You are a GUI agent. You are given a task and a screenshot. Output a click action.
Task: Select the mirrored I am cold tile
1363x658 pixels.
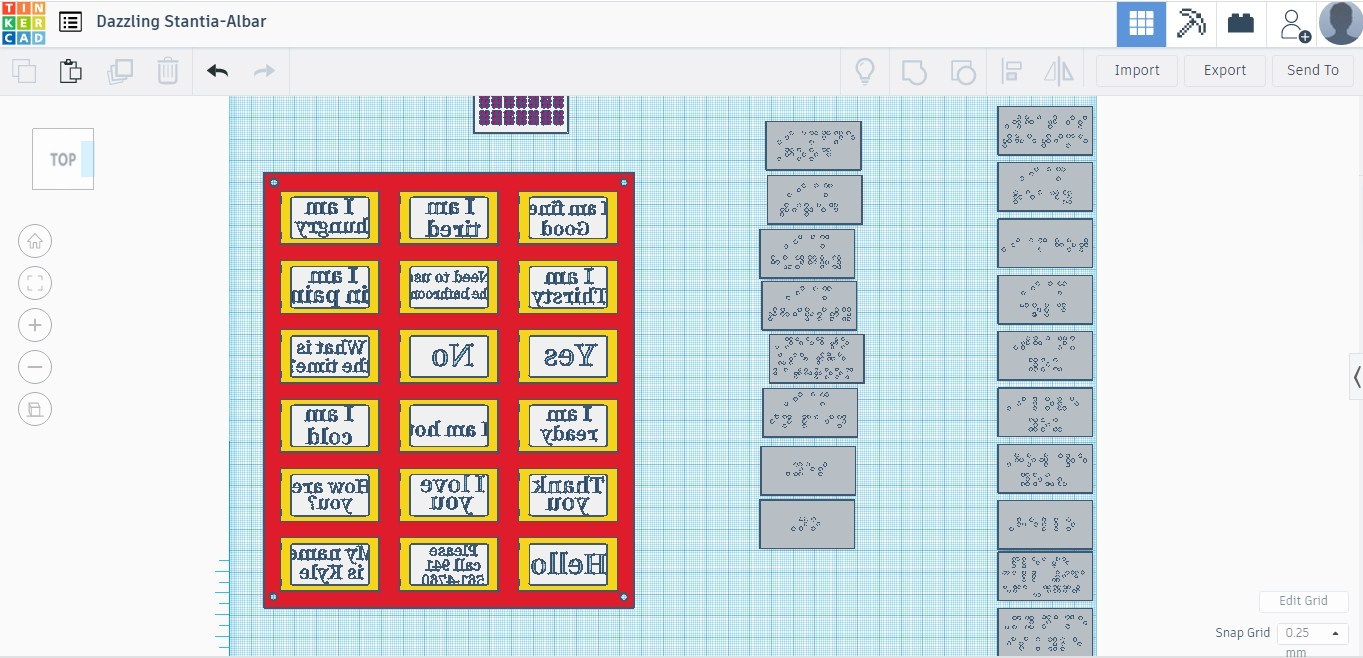[x=330, y=425]
